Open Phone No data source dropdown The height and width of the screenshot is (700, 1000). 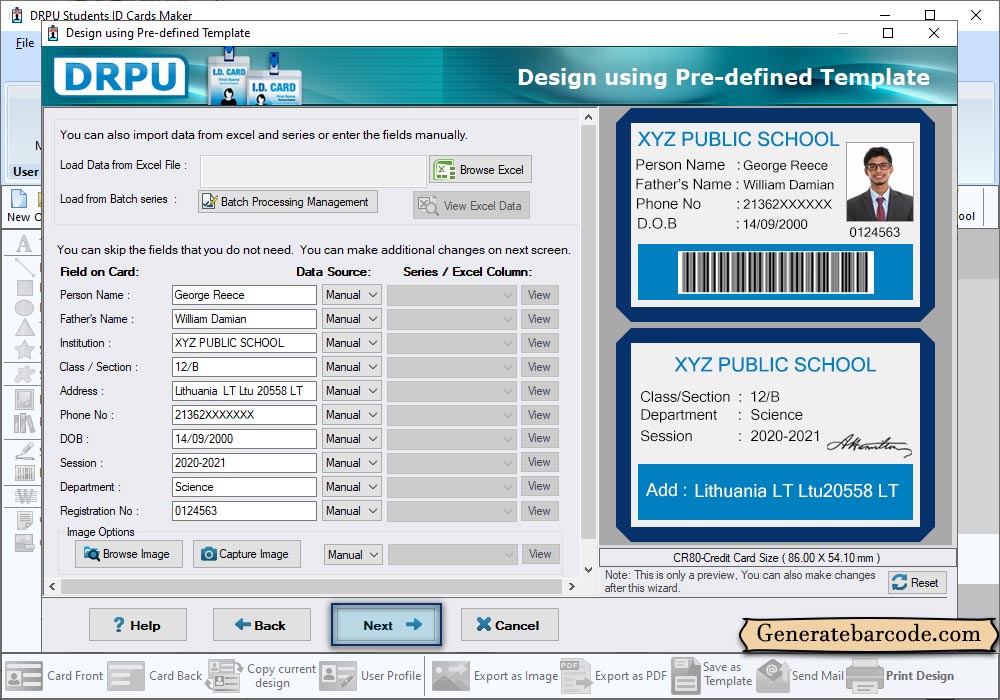351,415
